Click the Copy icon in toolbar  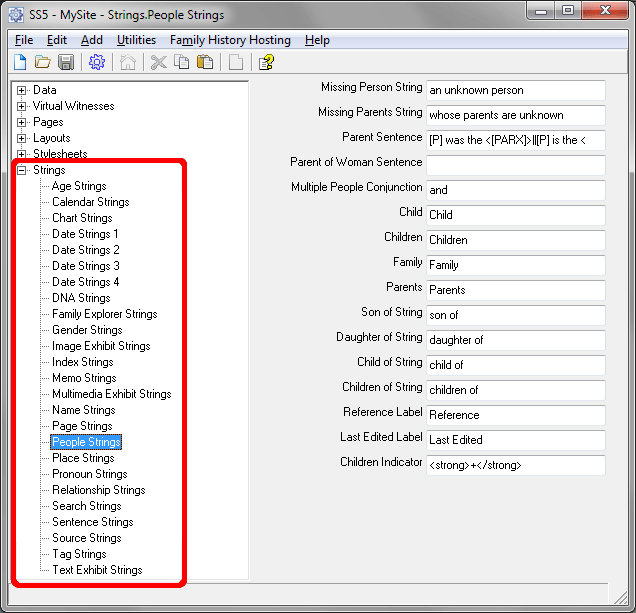point(181,63)
